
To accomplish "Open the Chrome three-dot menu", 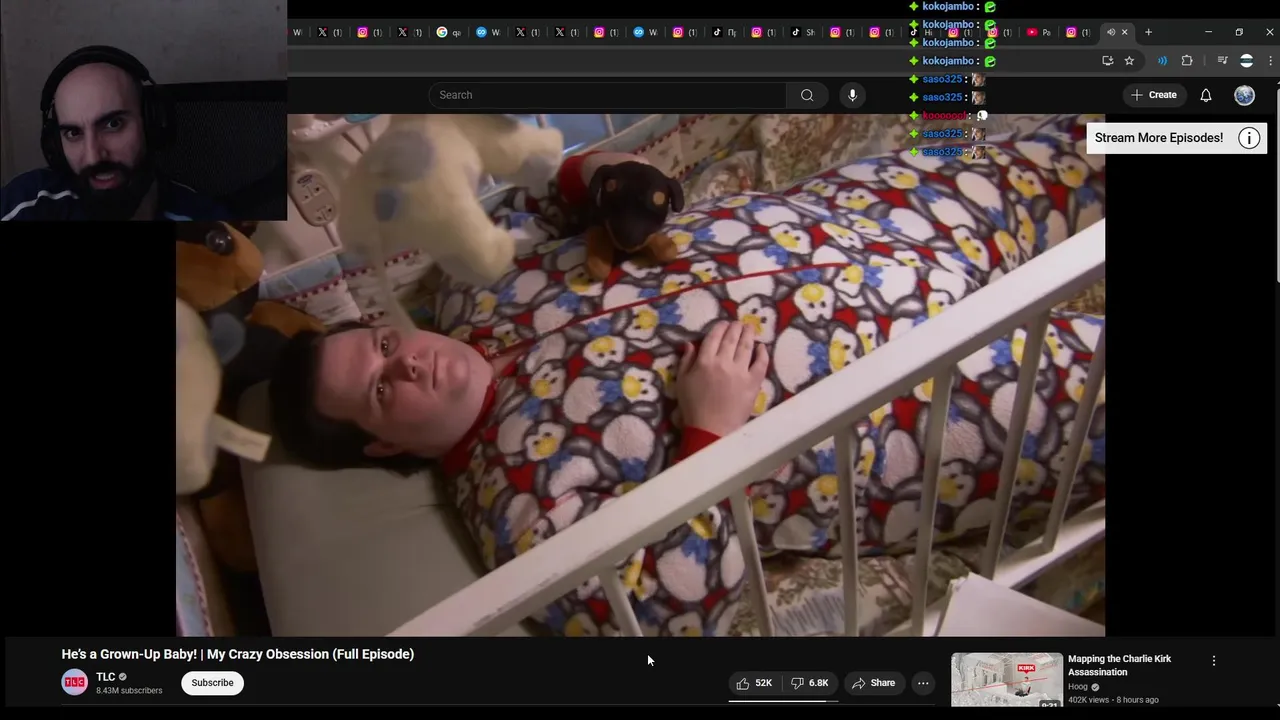I will [1270, 61].
